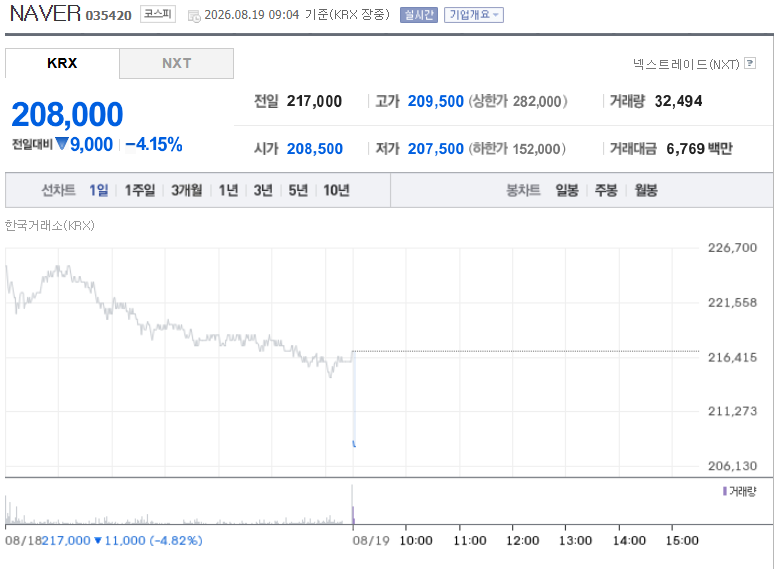Click the 한국거래소(KRX) chart caption

[x=50, y=226]
